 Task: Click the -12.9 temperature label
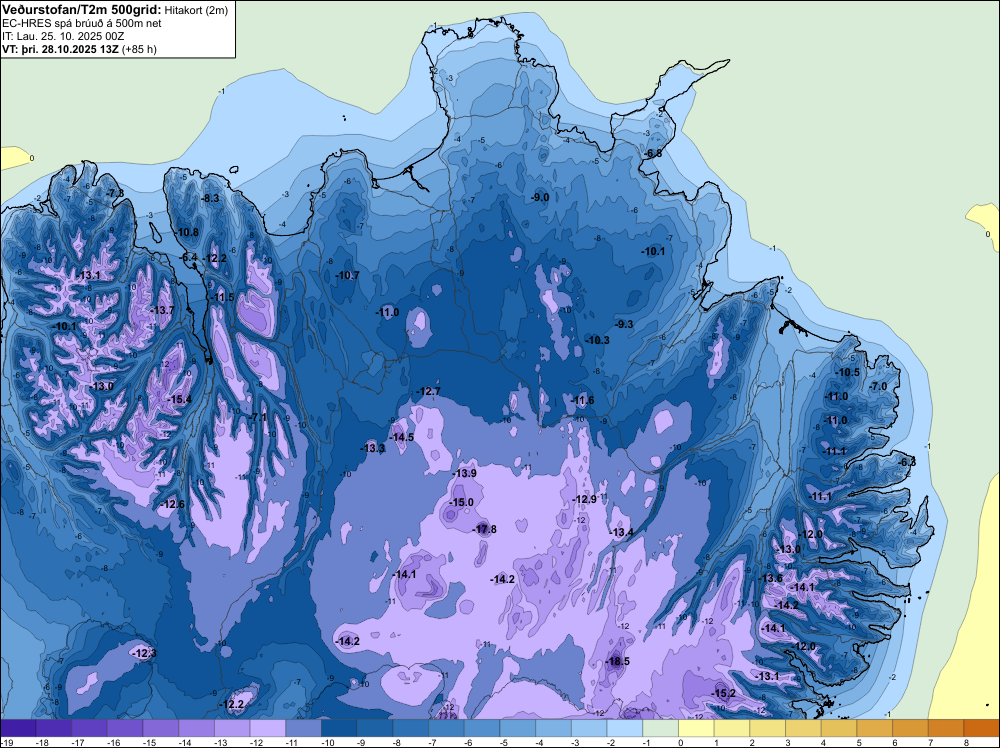click(x=585, y=499)
